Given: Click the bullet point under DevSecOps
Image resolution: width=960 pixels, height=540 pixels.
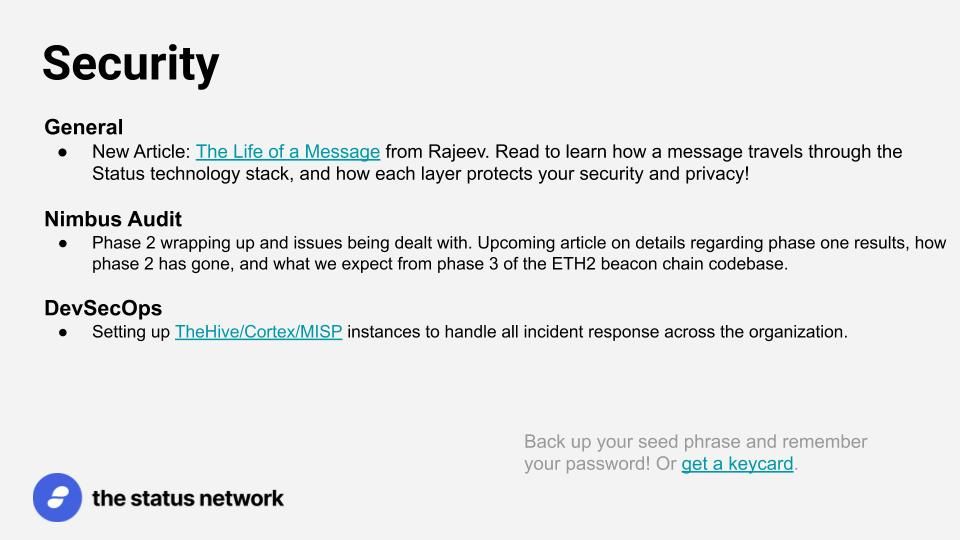Looking at the screenshot, I should 63,332.
